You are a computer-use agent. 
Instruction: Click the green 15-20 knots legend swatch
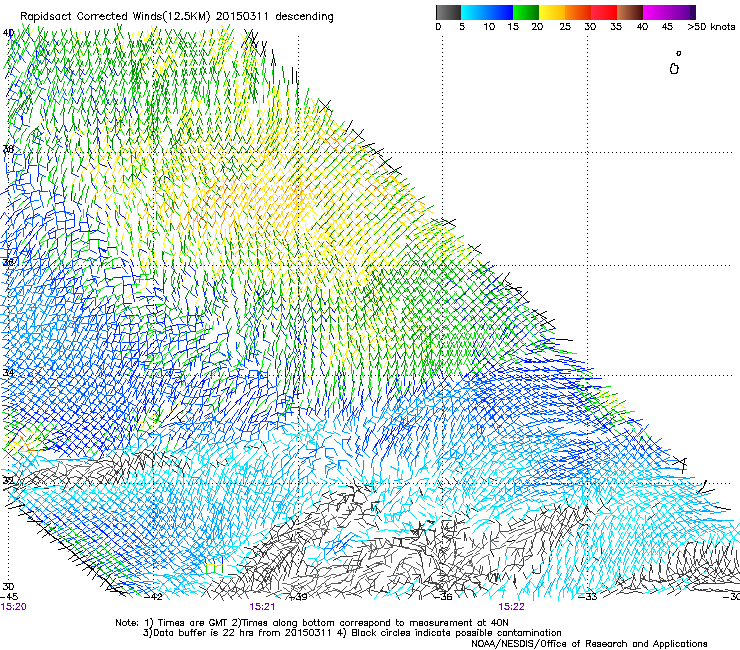526,12
